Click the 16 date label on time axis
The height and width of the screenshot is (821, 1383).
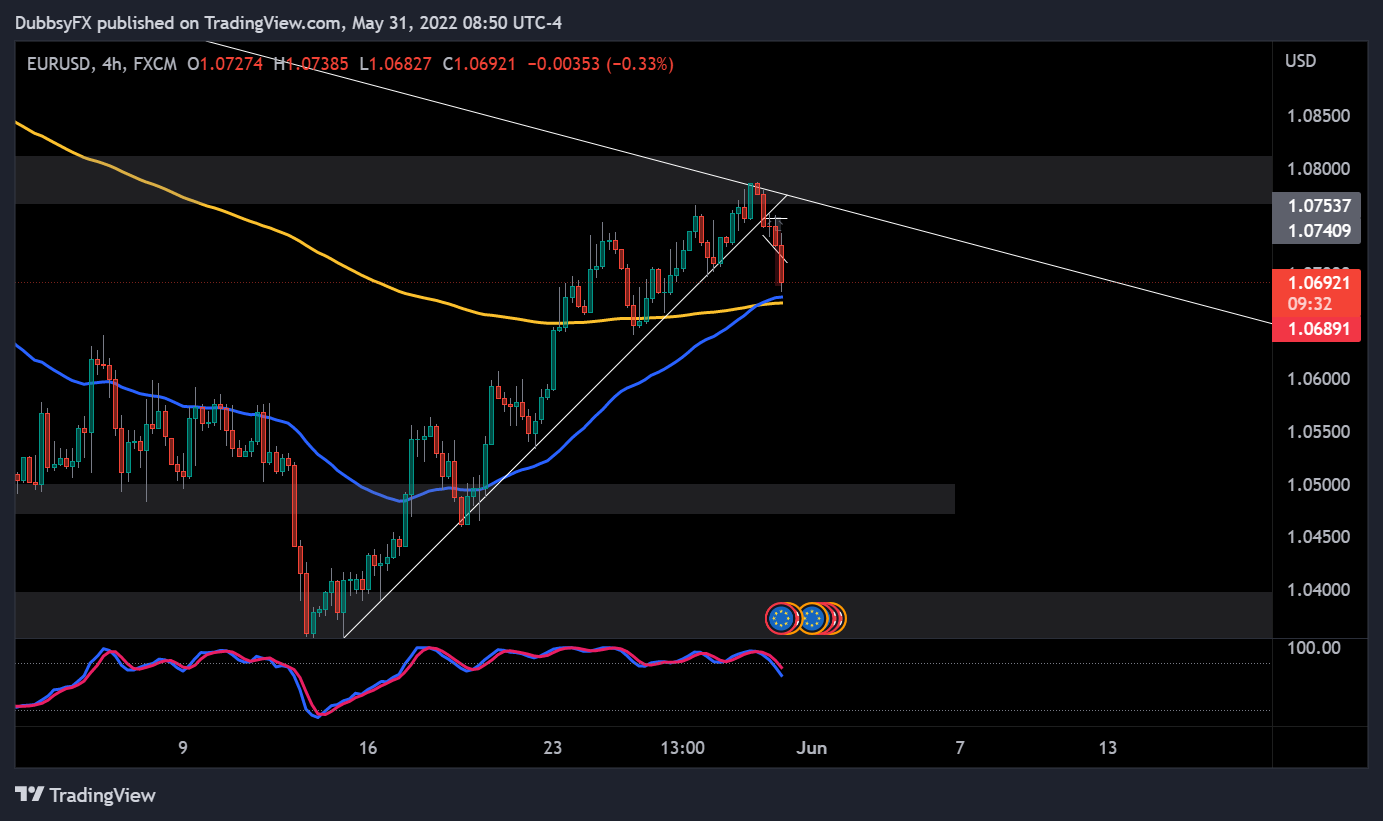368,748
